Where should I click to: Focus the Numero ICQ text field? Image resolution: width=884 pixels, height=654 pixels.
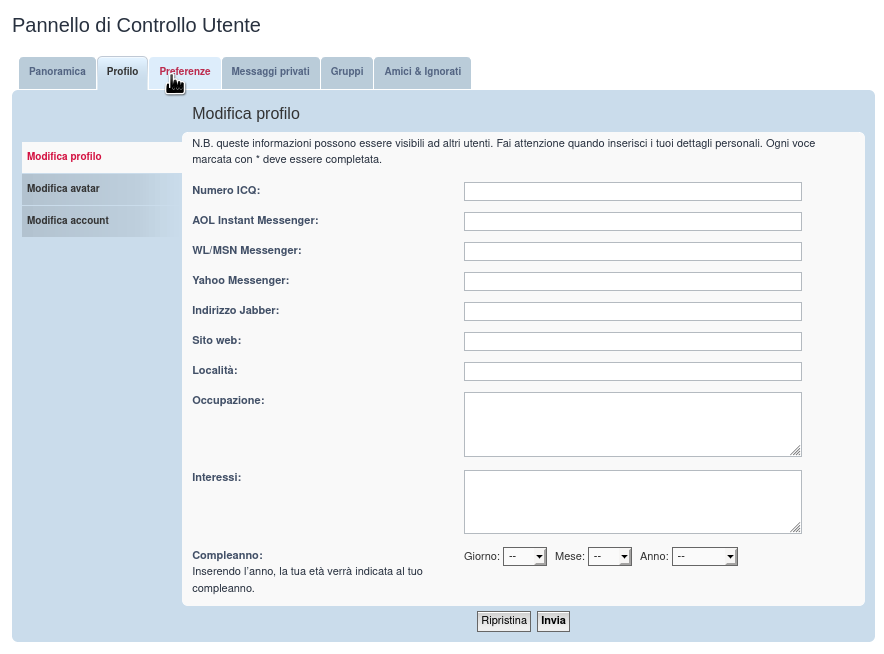pos(632,191)
